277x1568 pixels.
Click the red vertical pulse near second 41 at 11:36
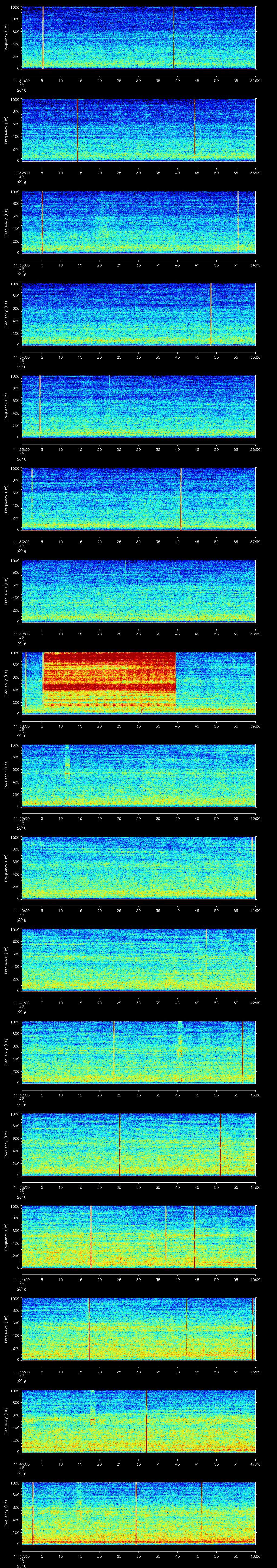coord(181,499)
